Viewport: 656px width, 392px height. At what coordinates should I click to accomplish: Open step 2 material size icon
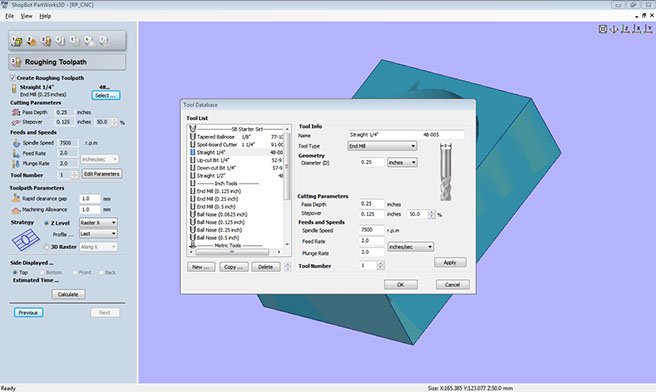pos(31,41)
